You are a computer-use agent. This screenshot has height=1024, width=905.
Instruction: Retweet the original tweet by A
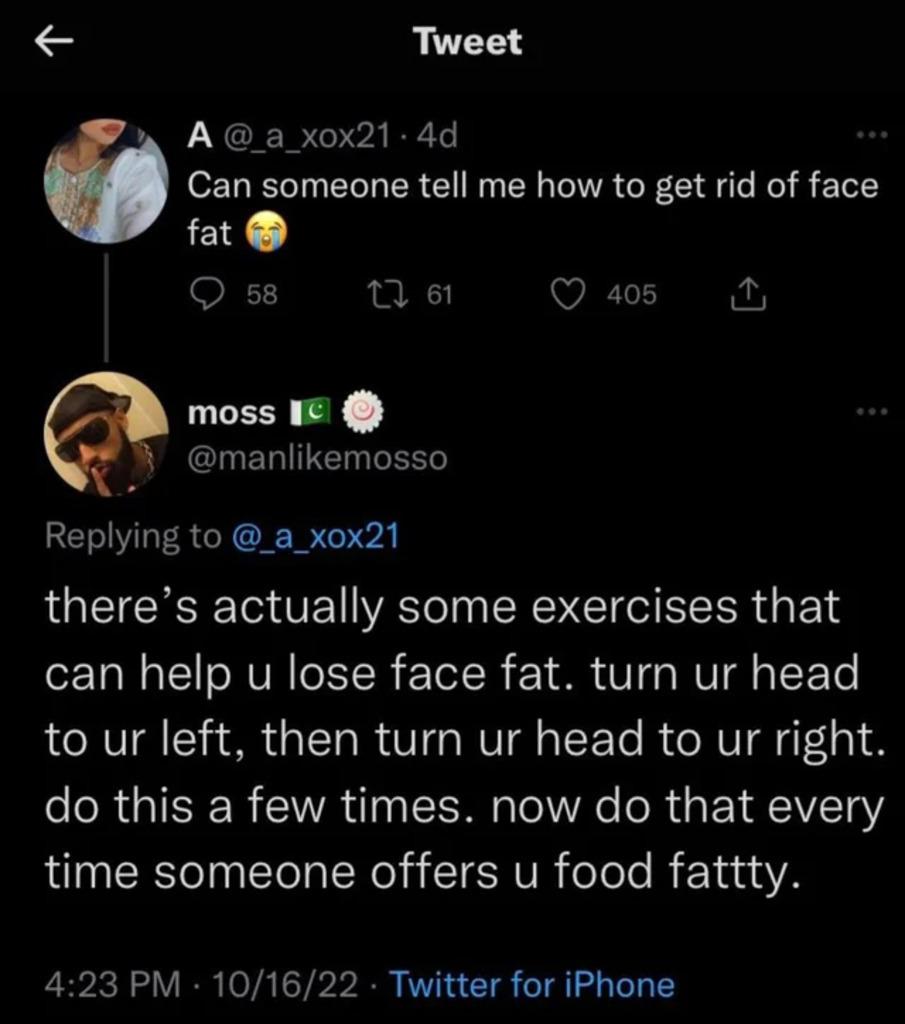point(381,294)
